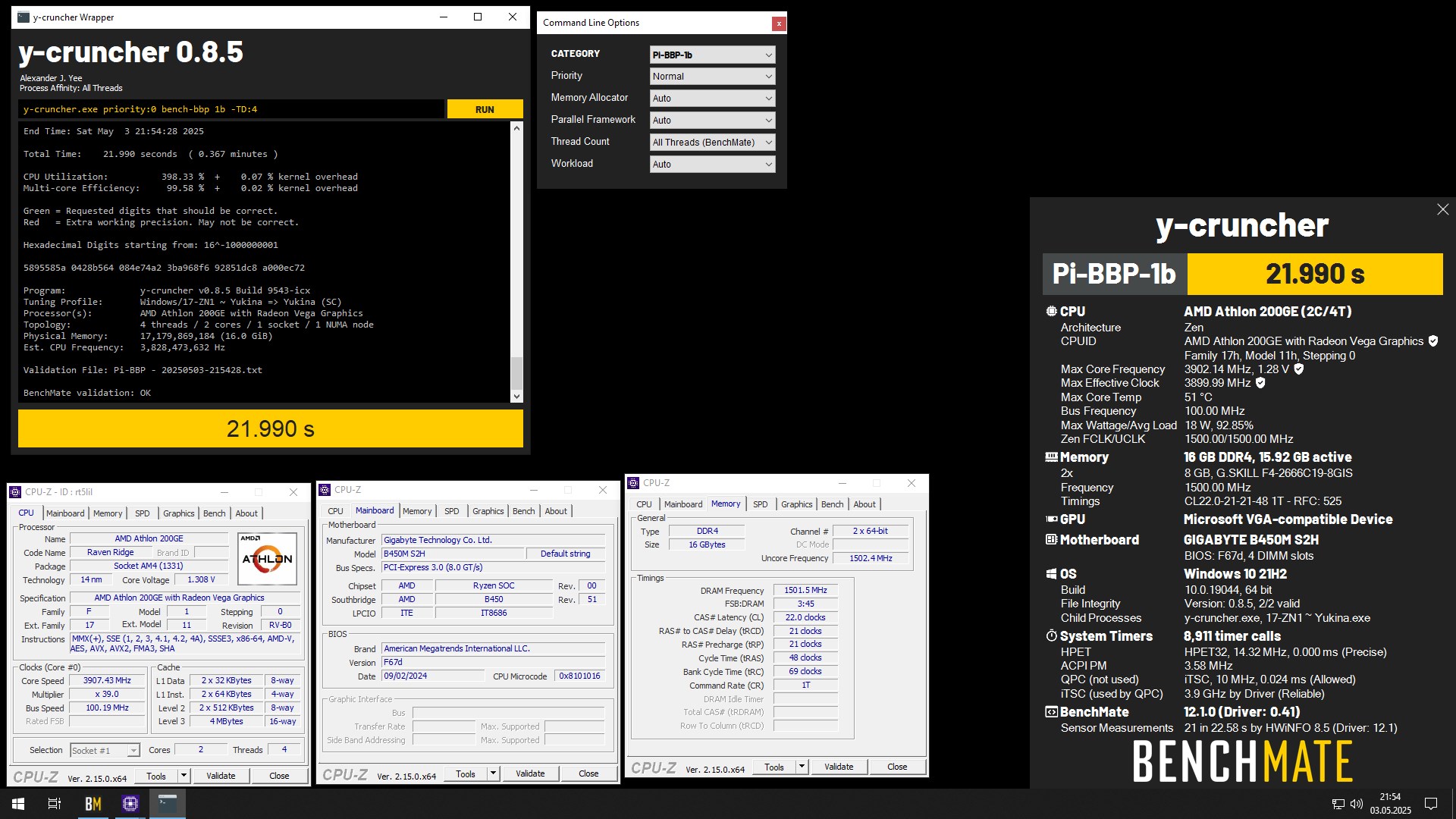Image resolution: width=1456 pixels, height=819 pixels.
Task: Click the yellow RUN button
Action: coord(485,109)
